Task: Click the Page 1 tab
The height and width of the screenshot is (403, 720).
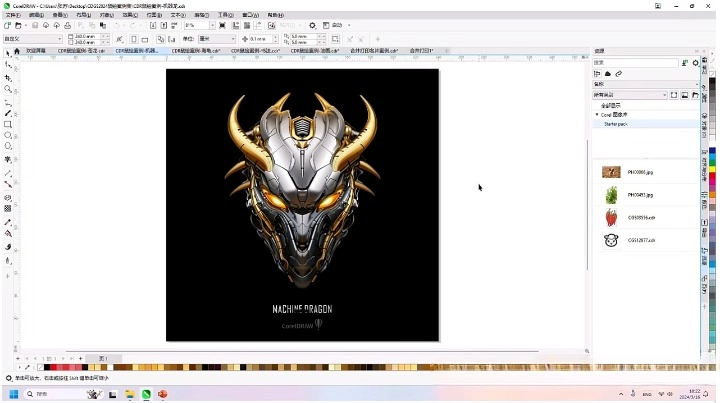Action: pos(102,358)
